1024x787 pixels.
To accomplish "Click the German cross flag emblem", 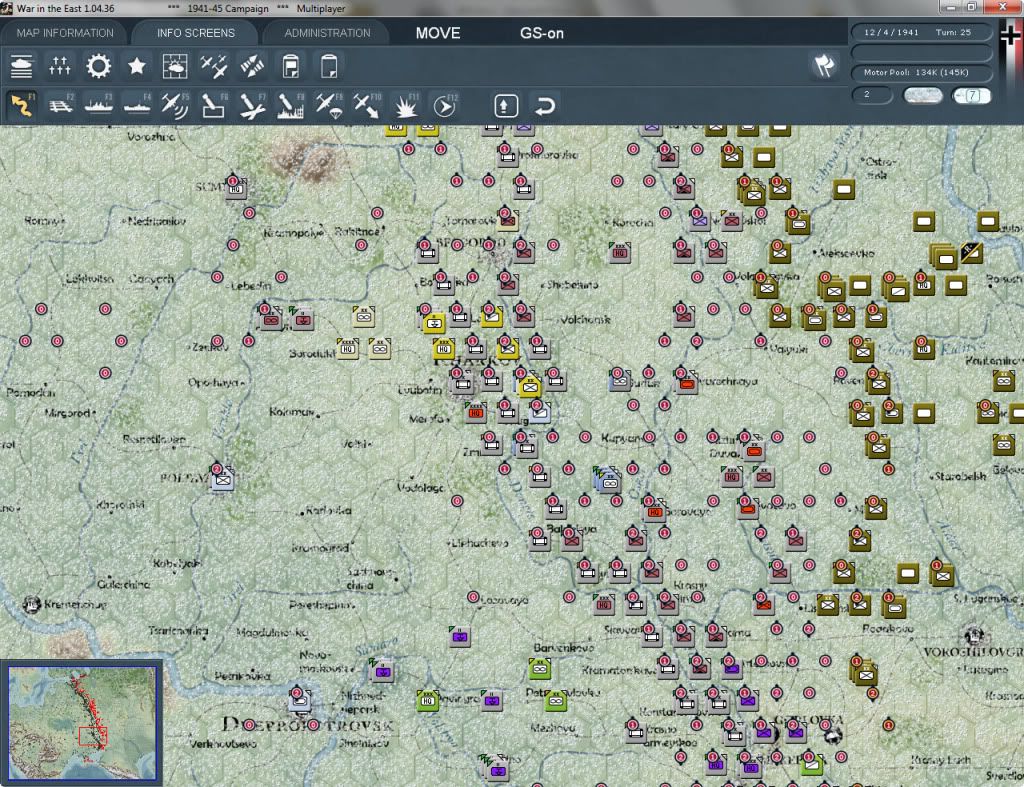I will (1012, 35).
